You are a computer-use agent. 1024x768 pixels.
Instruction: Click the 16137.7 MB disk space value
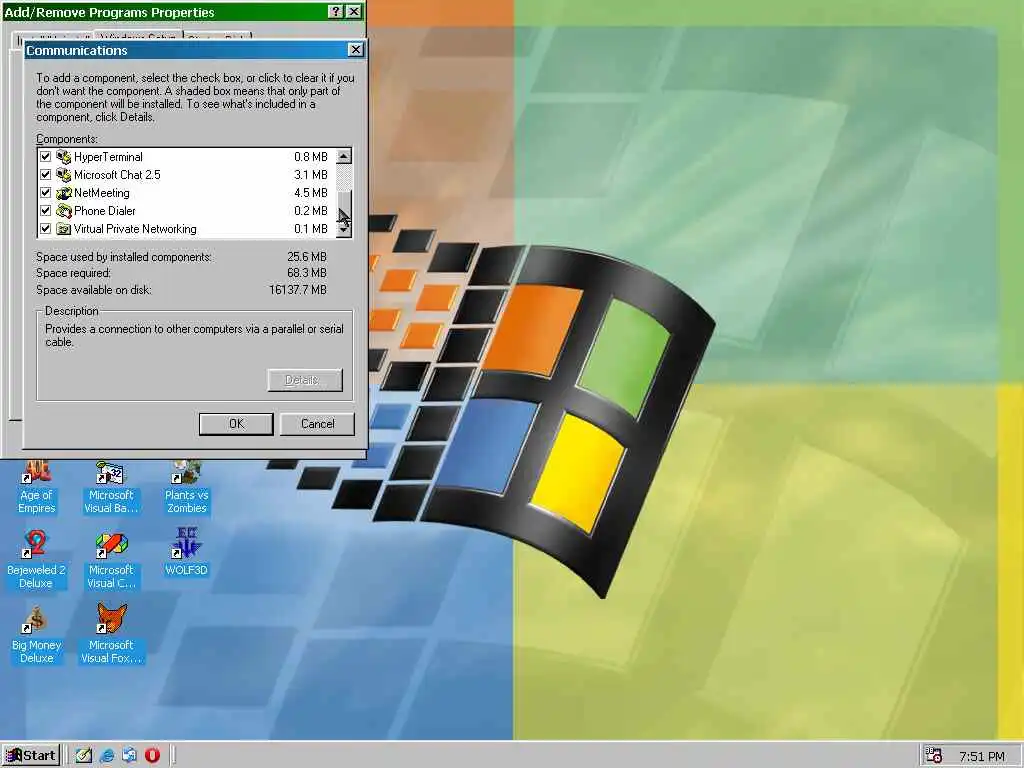298,289
